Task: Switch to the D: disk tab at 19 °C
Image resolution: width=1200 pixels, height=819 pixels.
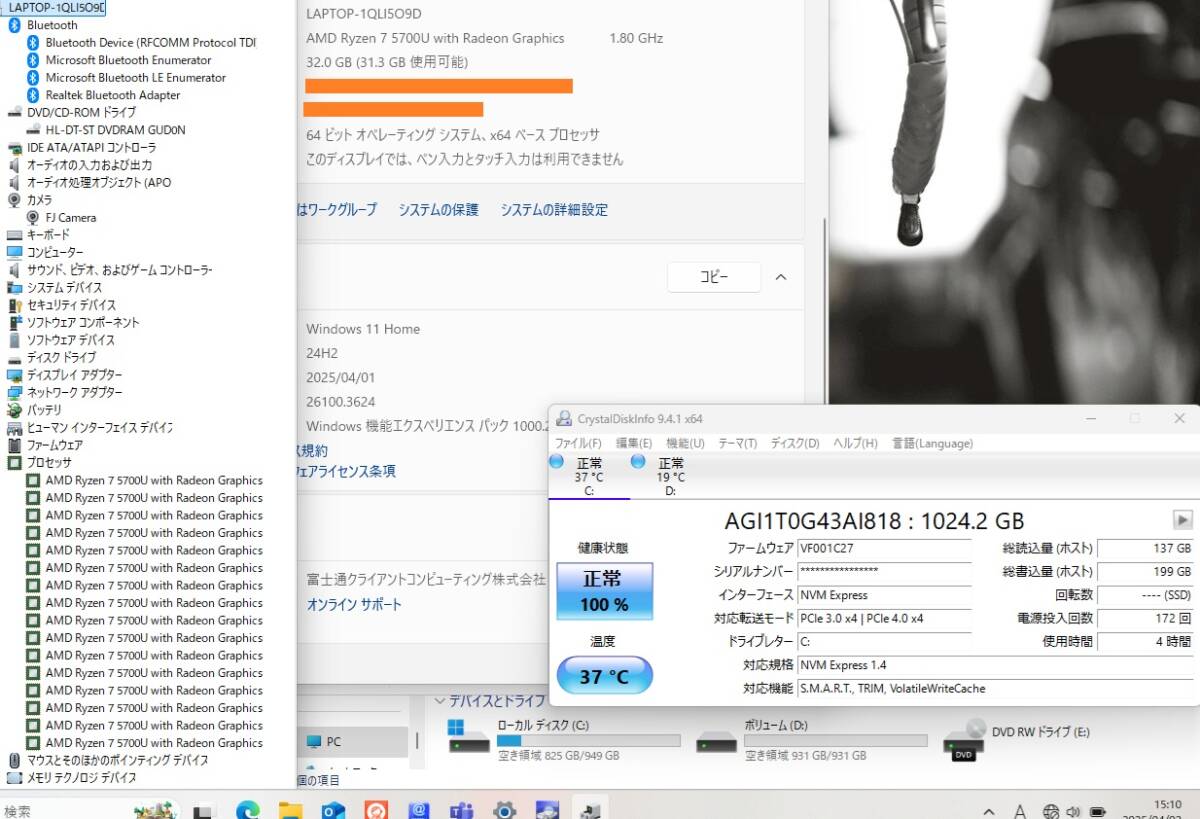Action: (x=671, y=476)
